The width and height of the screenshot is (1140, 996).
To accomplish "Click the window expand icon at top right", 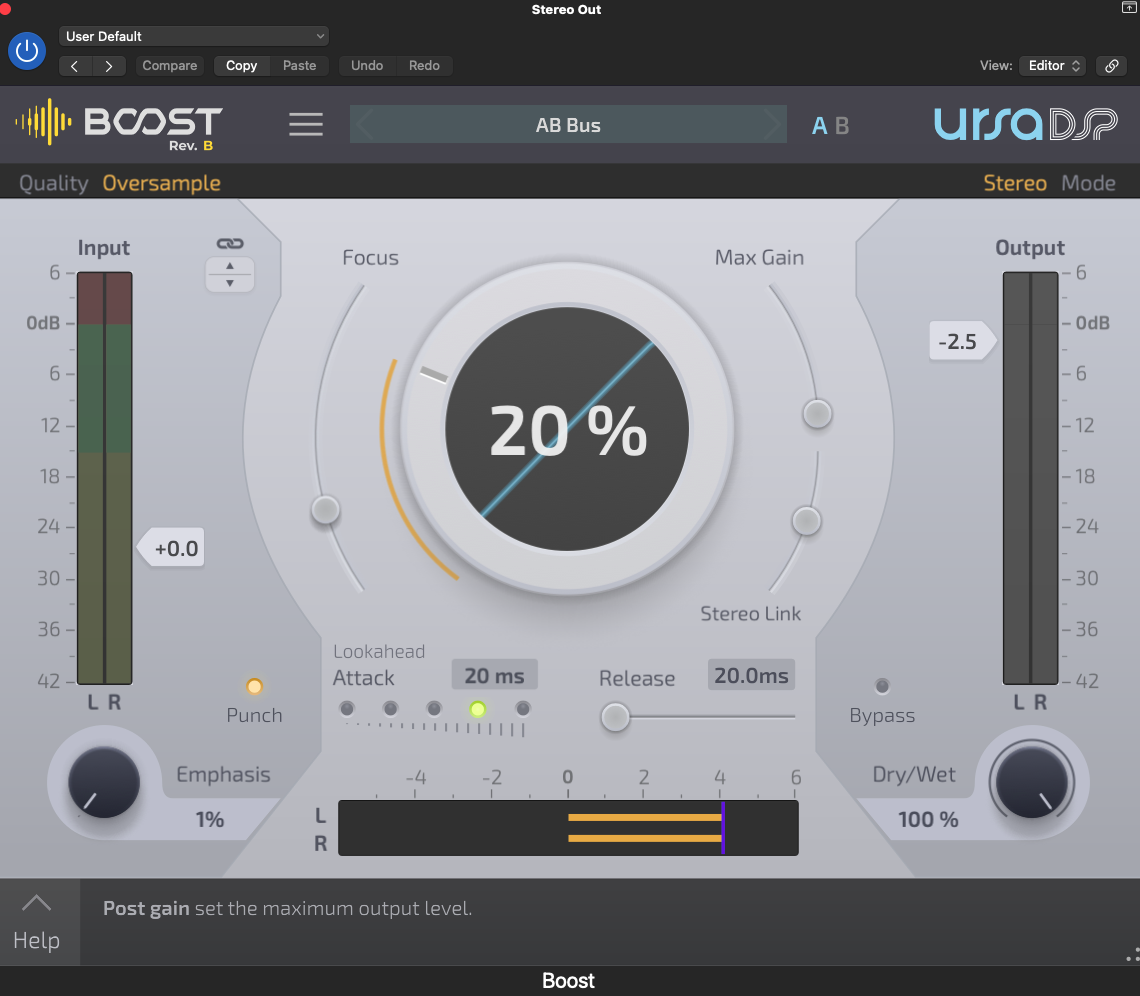I will pos(1128,8).
